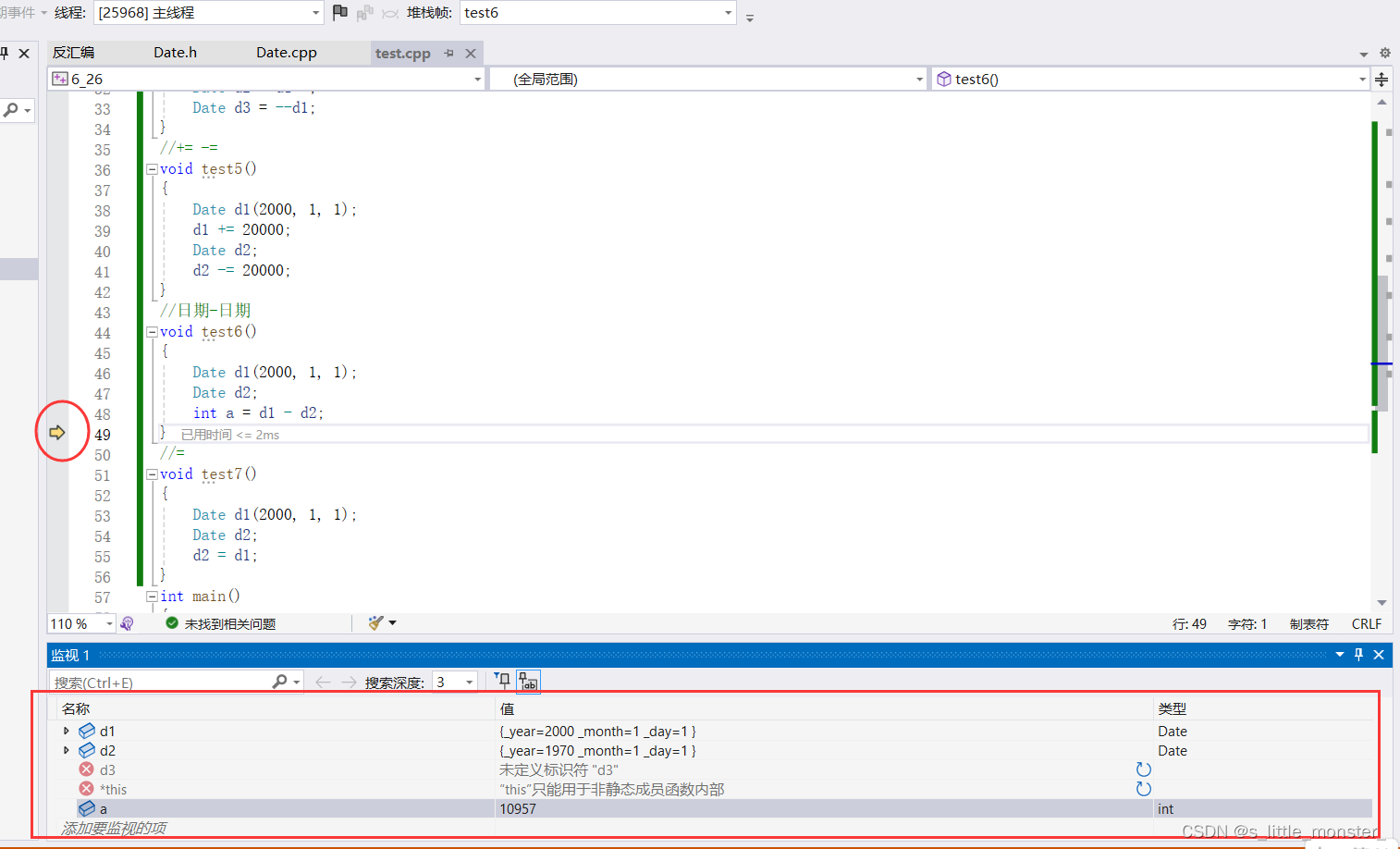Pin the Watch 1 window
The height and width of the screenshot is (849, 1400).
(1358, 655)
